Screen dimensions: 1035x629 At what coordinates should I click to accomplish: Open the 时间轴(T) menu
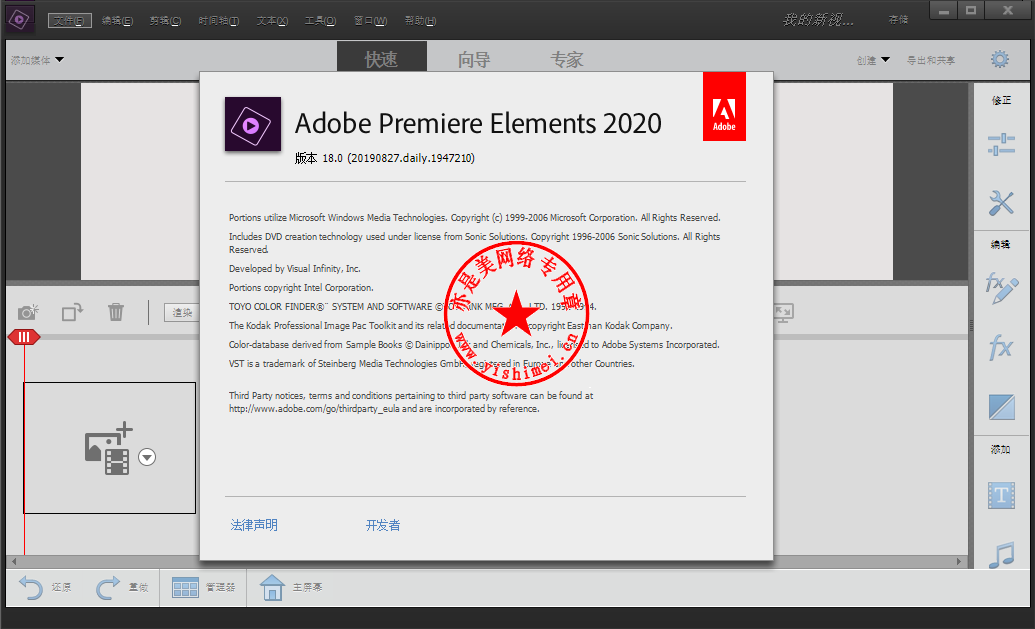(x=218, y=20)
